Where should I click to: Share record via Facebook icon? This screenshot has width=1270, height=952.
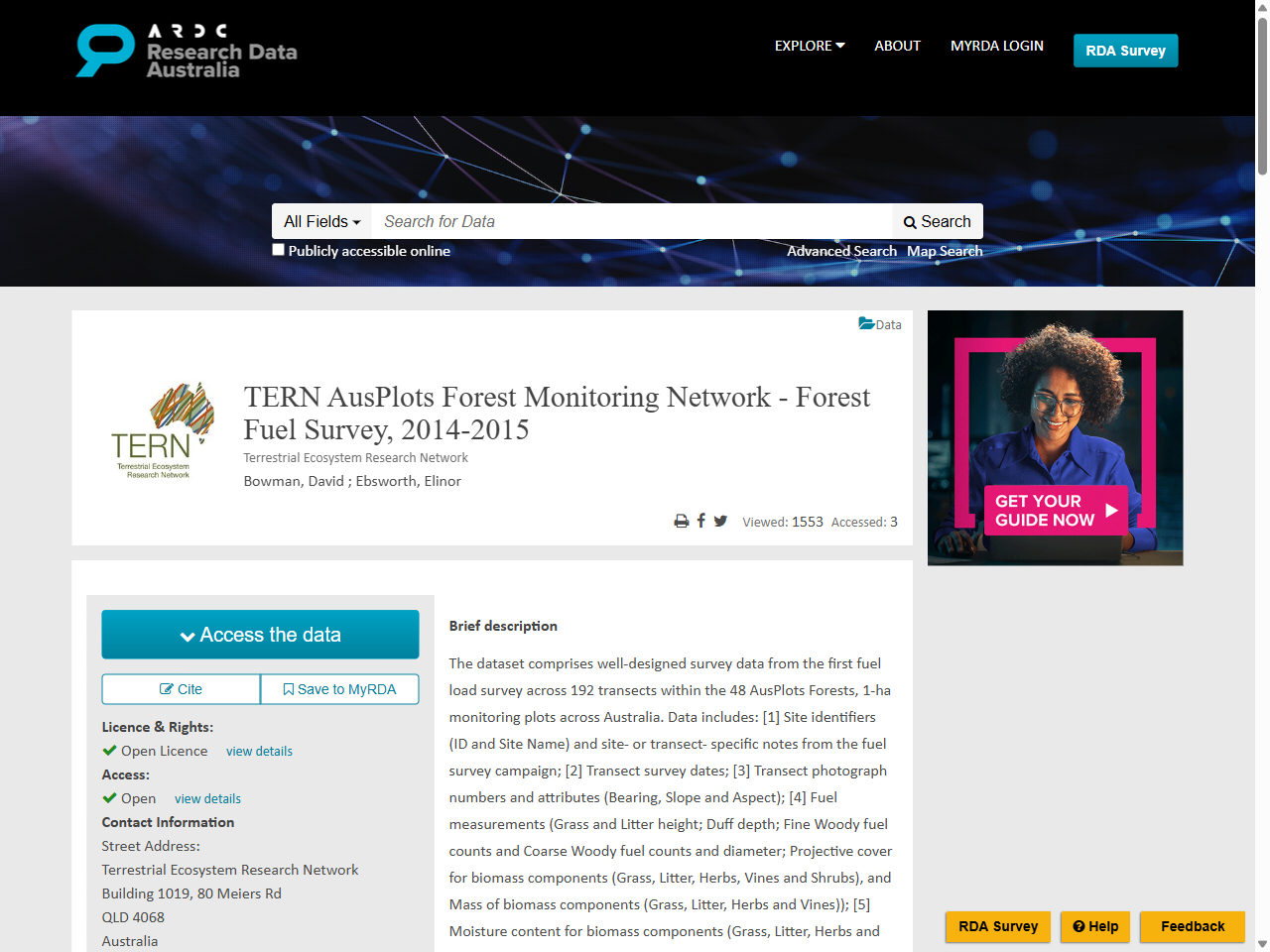(x=701, y=521)
